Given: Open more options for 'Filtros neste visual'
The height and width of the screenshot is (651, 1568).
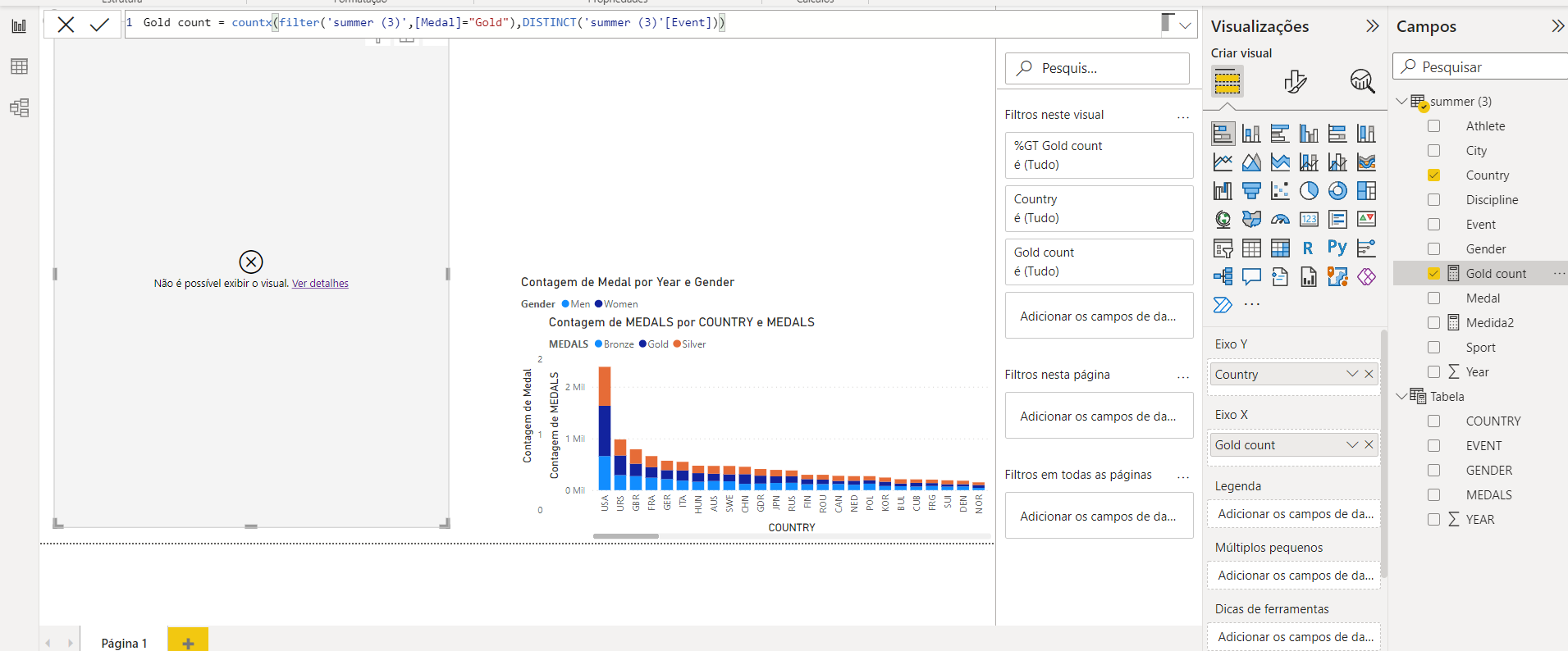Looking at the screenshot, I should point(1183,116).
